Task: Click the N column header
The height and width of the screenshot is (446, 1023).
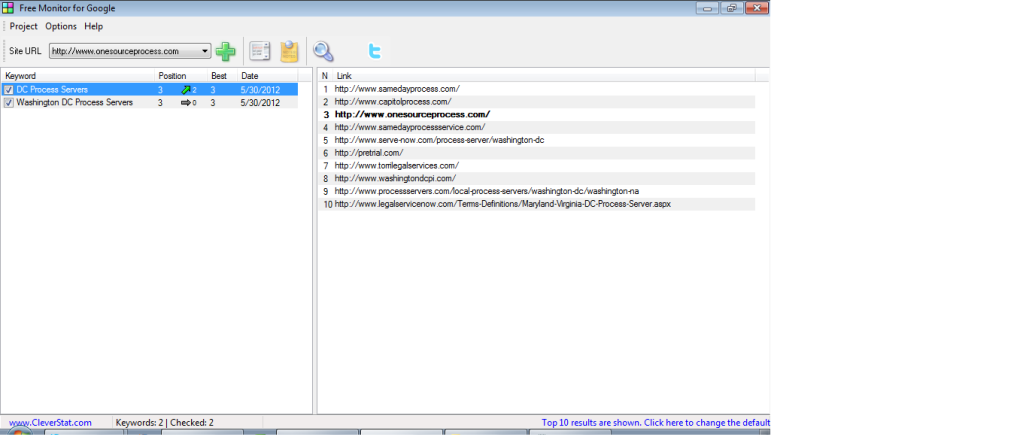Action: click(x=326, y=76)
